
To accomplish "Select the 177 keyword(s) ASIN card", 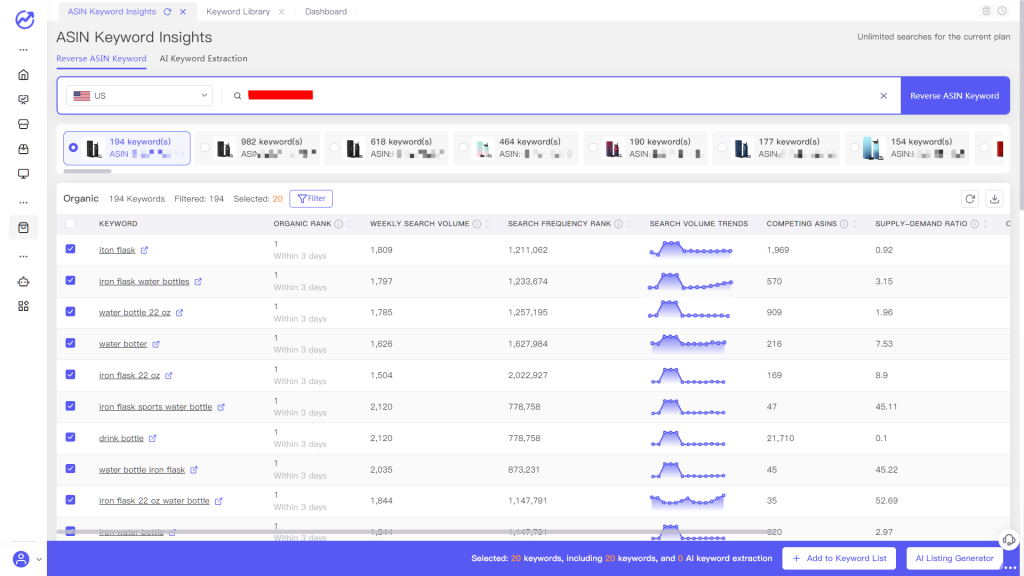I will [775, 148].
